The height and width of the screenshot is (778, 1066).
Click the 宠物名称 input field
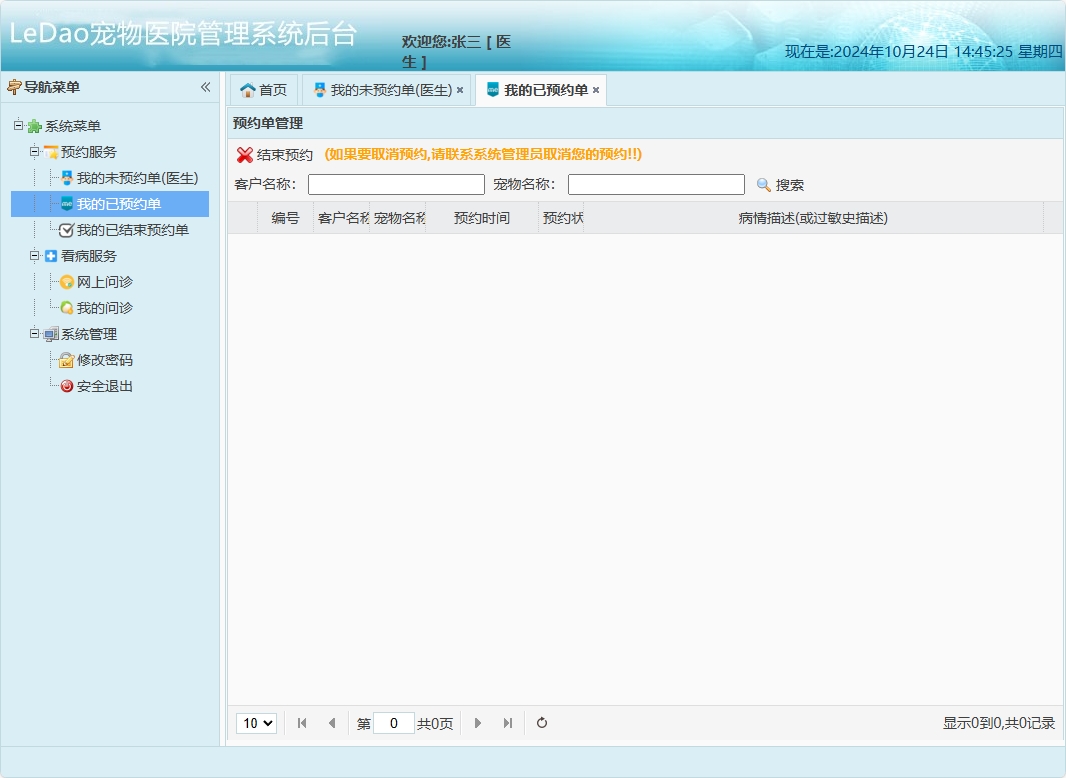pyautogui.click(x=655, y=184)
